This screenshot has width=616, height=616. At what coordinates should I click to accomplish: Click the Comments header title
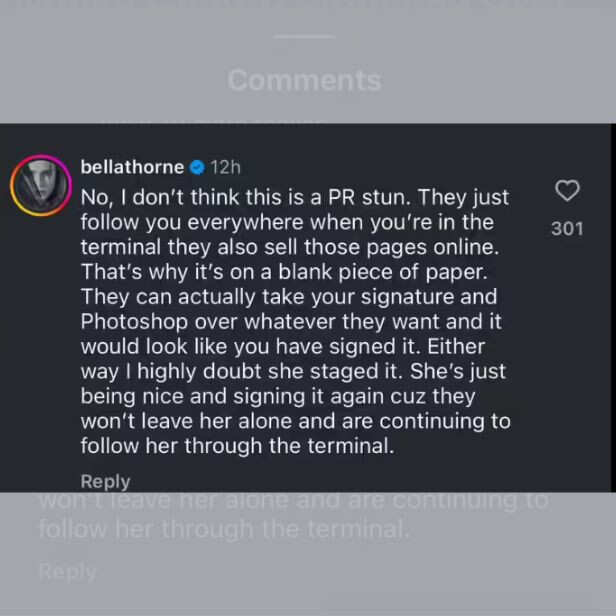click(304, 80)
